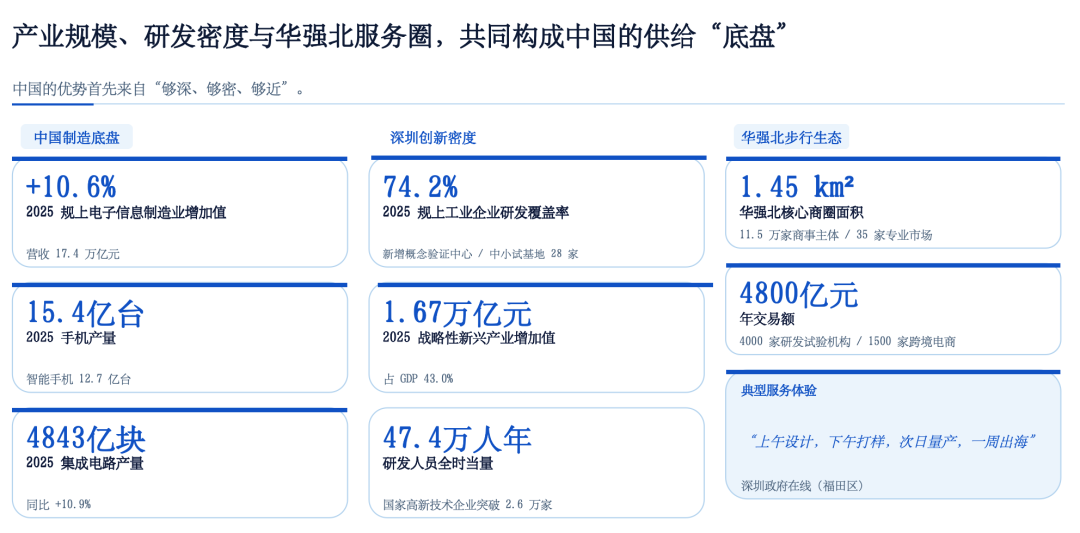This screenshot has width=1080, height=533.
Task: Select the subtitle "够深、够密、够近" line
Action: coord(160,89)
